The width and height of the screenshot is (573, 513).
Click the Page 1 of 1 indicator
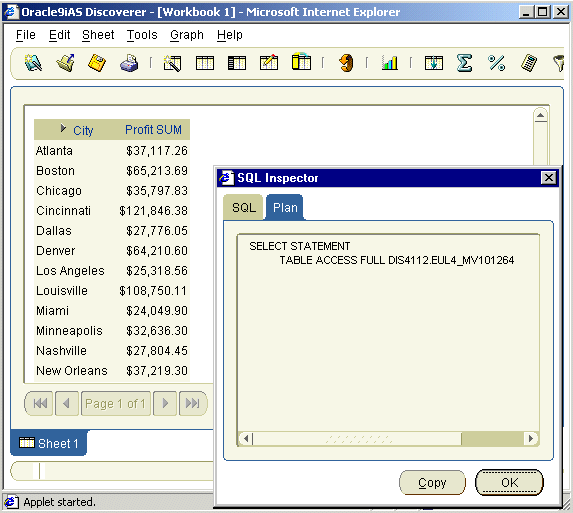(115, 403)
